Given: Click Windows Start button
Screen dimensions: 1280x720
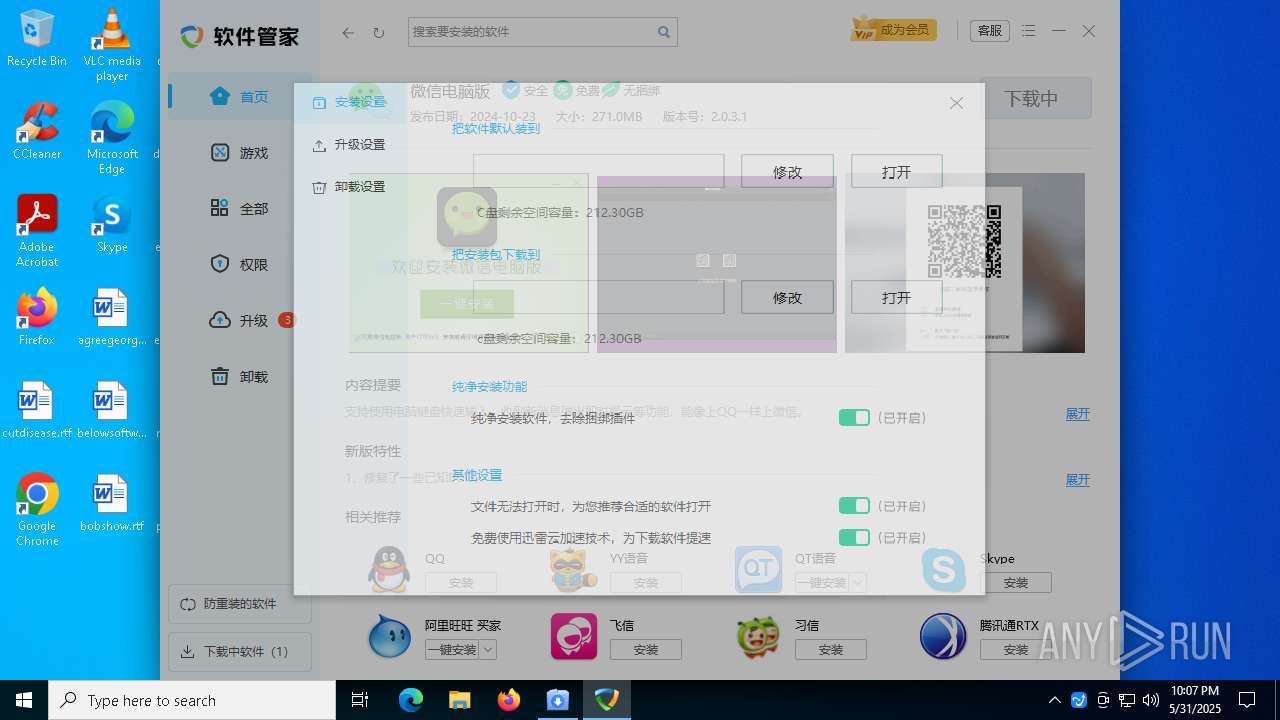Looking at the screenshot, I should point(24,700).
